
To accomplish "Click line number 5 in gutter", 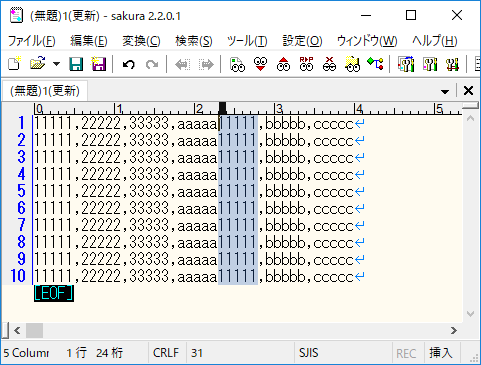I will click(x=21, y=191).
